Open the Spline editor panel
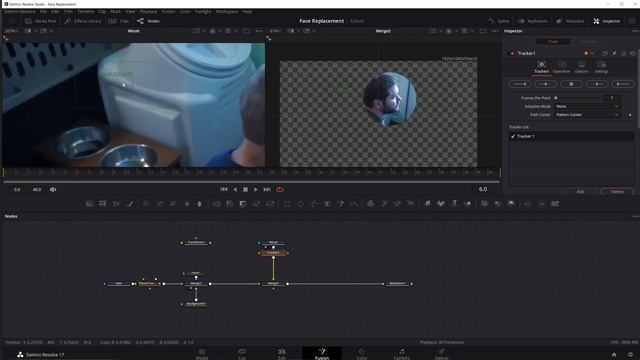 [x=498, y=21]
